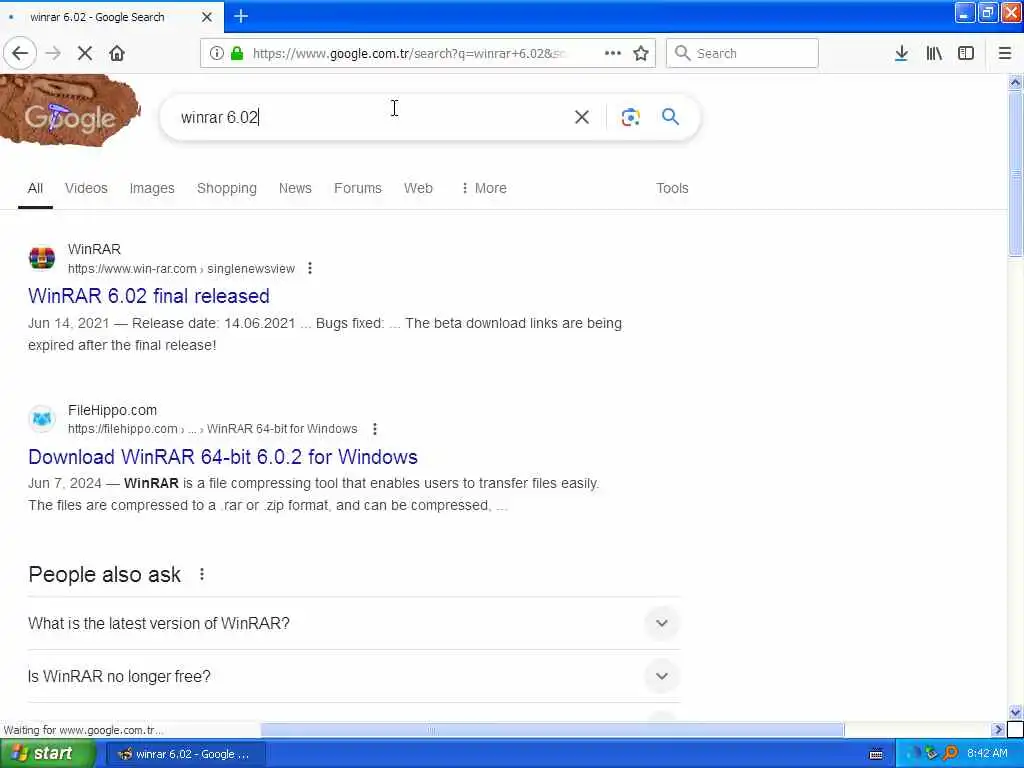Image resolution: width=1024 pixels, height=768 pixels.
Task: Click the Google search query field
Action: click(372, 117)
